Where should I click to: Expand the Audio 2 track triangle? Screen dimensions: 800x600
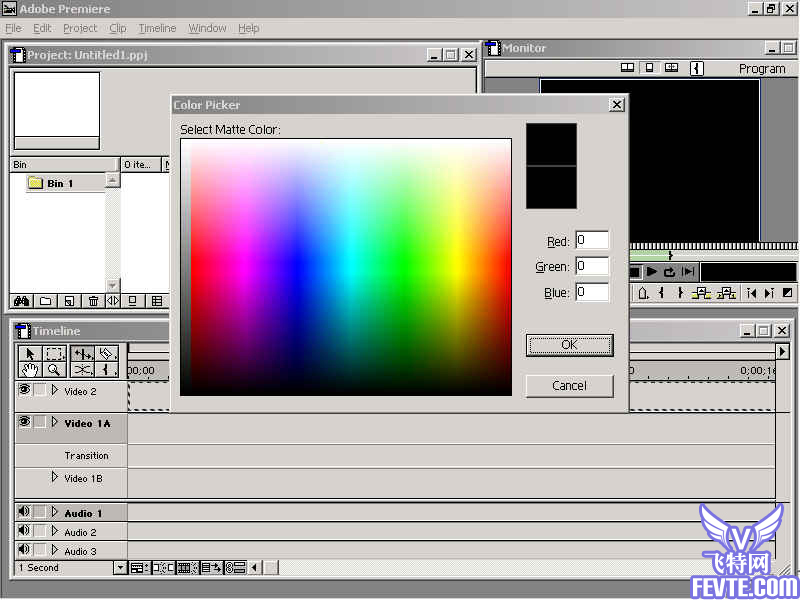tap(55, 531)
